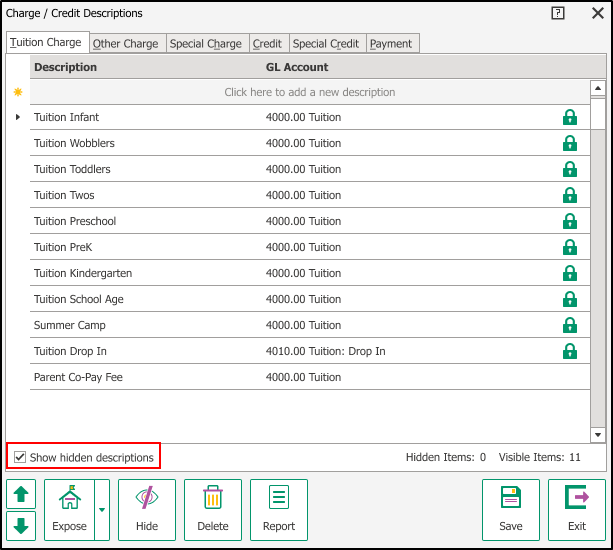Screen dimensions: 613x550
Task: Open the Special Charge tab
Action: pyautogui.click(x=206, y=43)
